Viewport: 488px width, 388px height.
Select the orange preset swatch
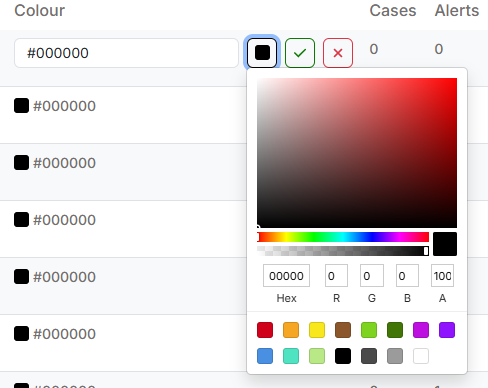tap(291, 330)
